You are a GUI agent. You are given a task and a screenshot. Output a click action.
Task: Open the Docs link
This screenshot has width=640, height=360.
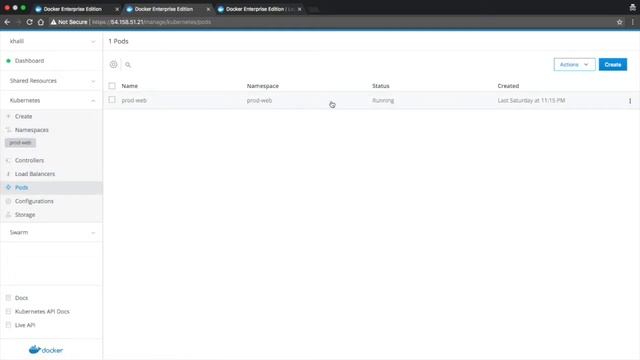click(21, 298)
